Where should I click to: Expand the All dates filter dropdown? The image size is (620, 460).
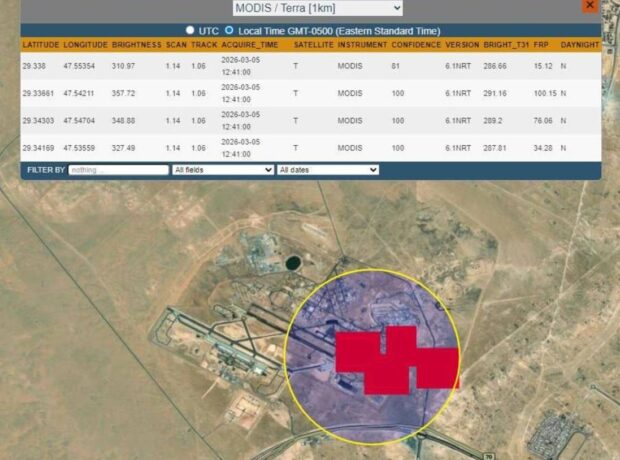pyautogui.click(x=328, y=170)
